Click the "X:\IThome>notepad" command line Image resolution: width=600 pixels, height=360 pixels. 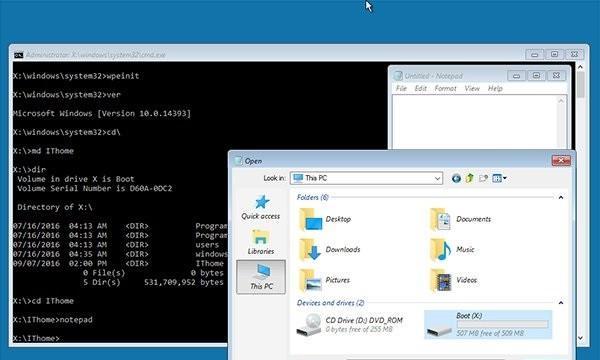click(x=53, y=319)
